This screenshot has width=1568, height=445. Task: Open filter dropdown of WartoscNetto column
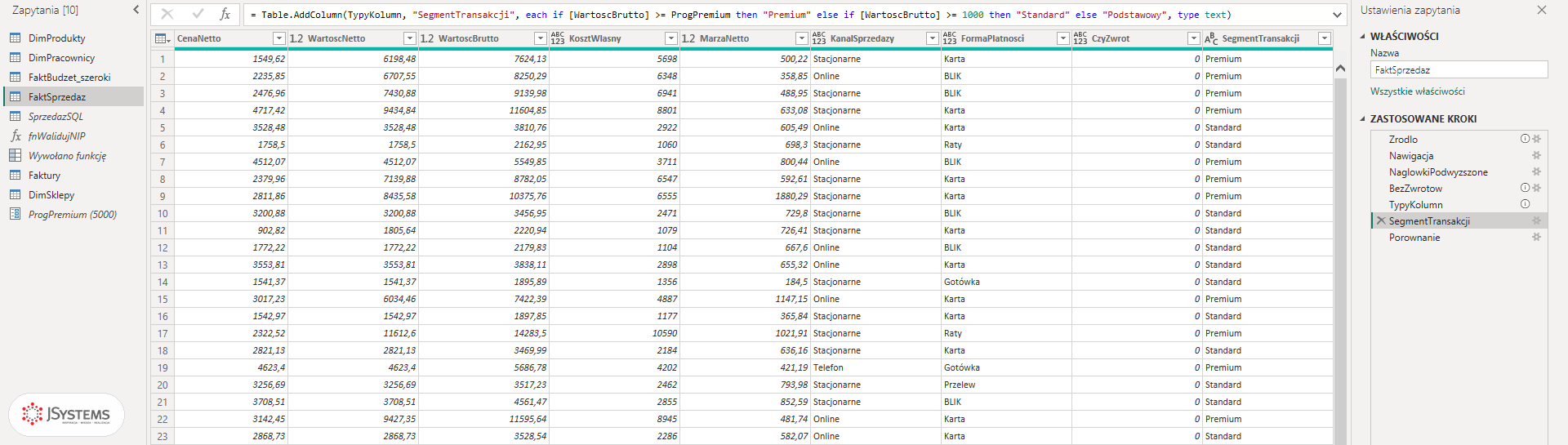point(410,38)
